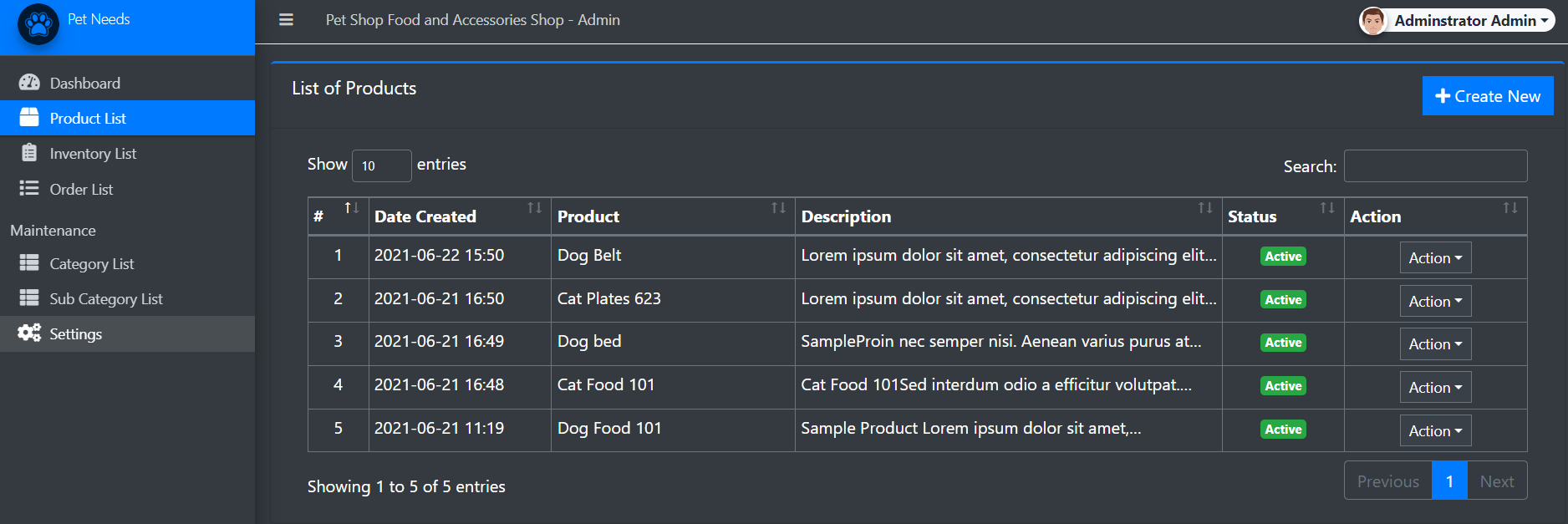This screenshot has height=524, width=1568.
Task: Click the Pet Needs paw logo
Action: click(38, 24)
